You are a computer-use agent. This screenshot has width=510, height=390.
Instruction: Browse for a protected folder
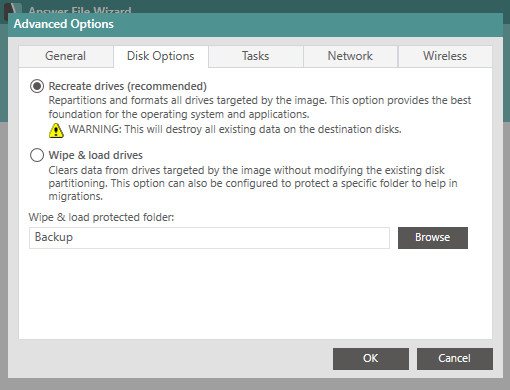click(433, 238)
